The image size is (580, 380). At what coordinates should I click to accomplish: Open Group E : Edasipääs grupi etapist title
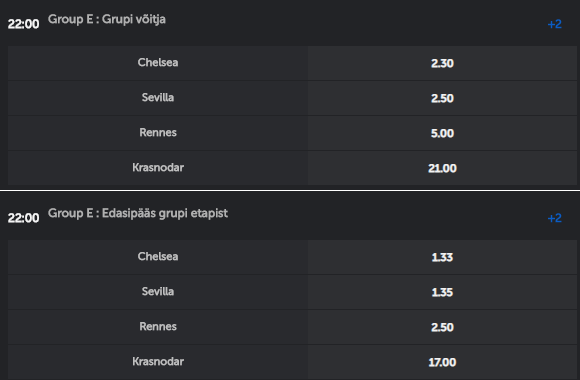coord(138,213)
